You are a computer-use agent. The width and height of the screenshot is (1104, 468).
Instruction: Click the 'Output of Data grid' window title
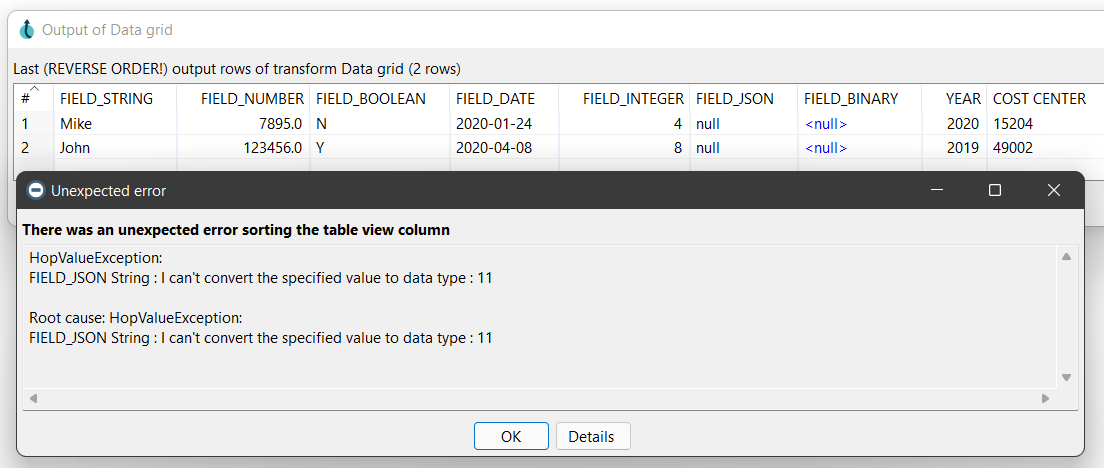point(107,30)
